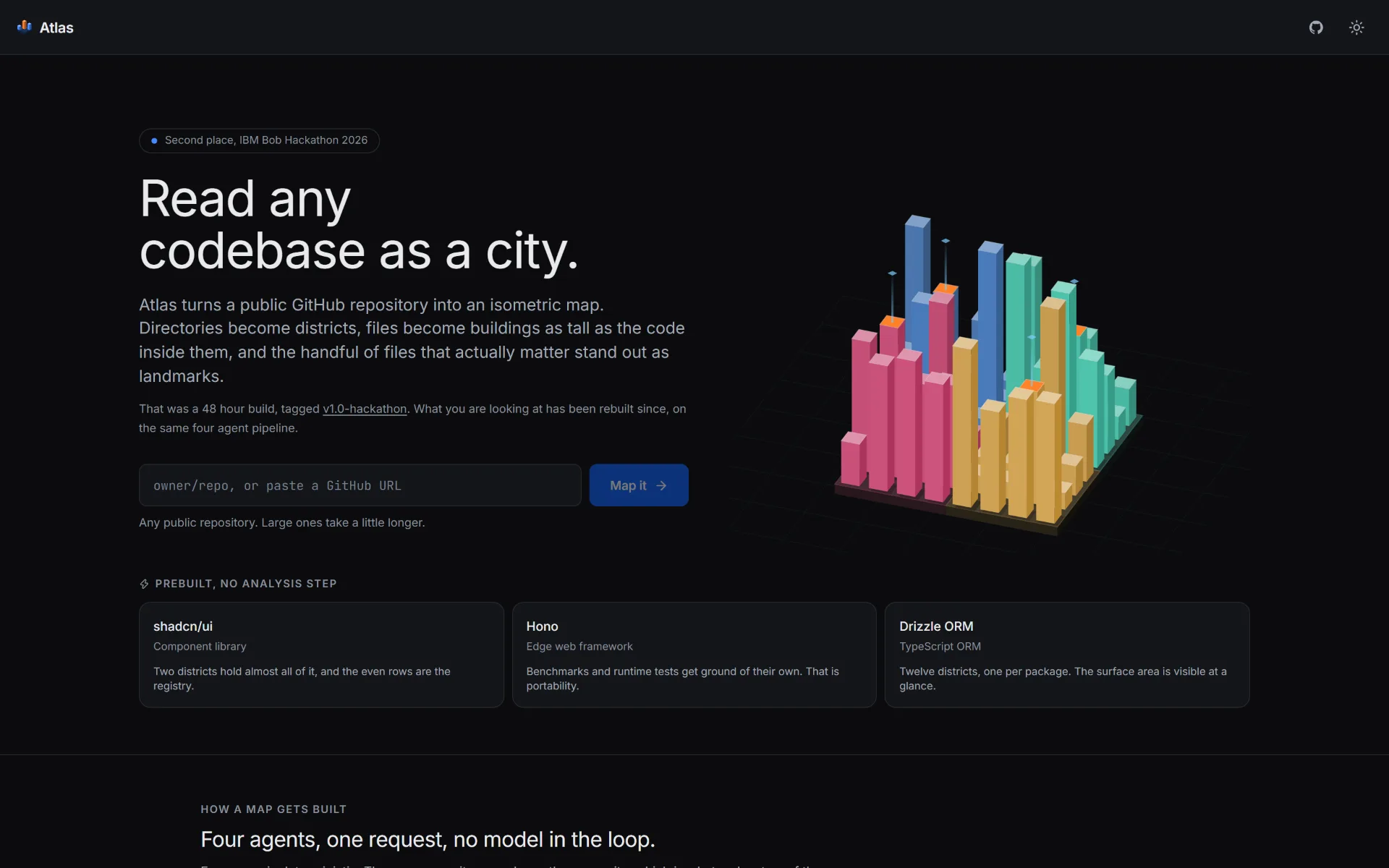Viewport: 1389px width, 868px height.
Task: Open the Hono prebuilt map card
Action: coord(694,655)
